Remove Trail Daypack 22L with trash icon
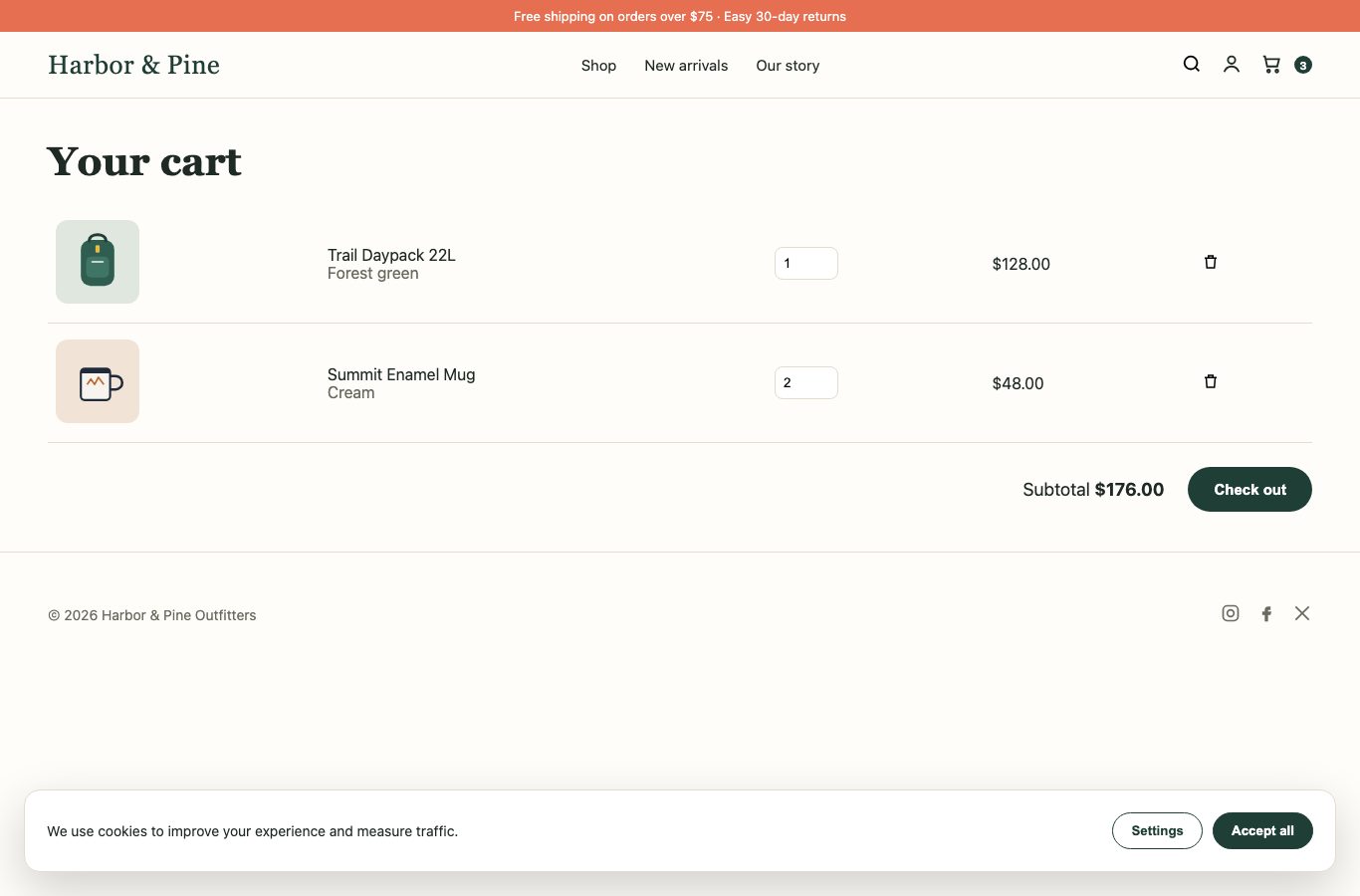The image size is (1360, 896). (x=1211, y=262)
